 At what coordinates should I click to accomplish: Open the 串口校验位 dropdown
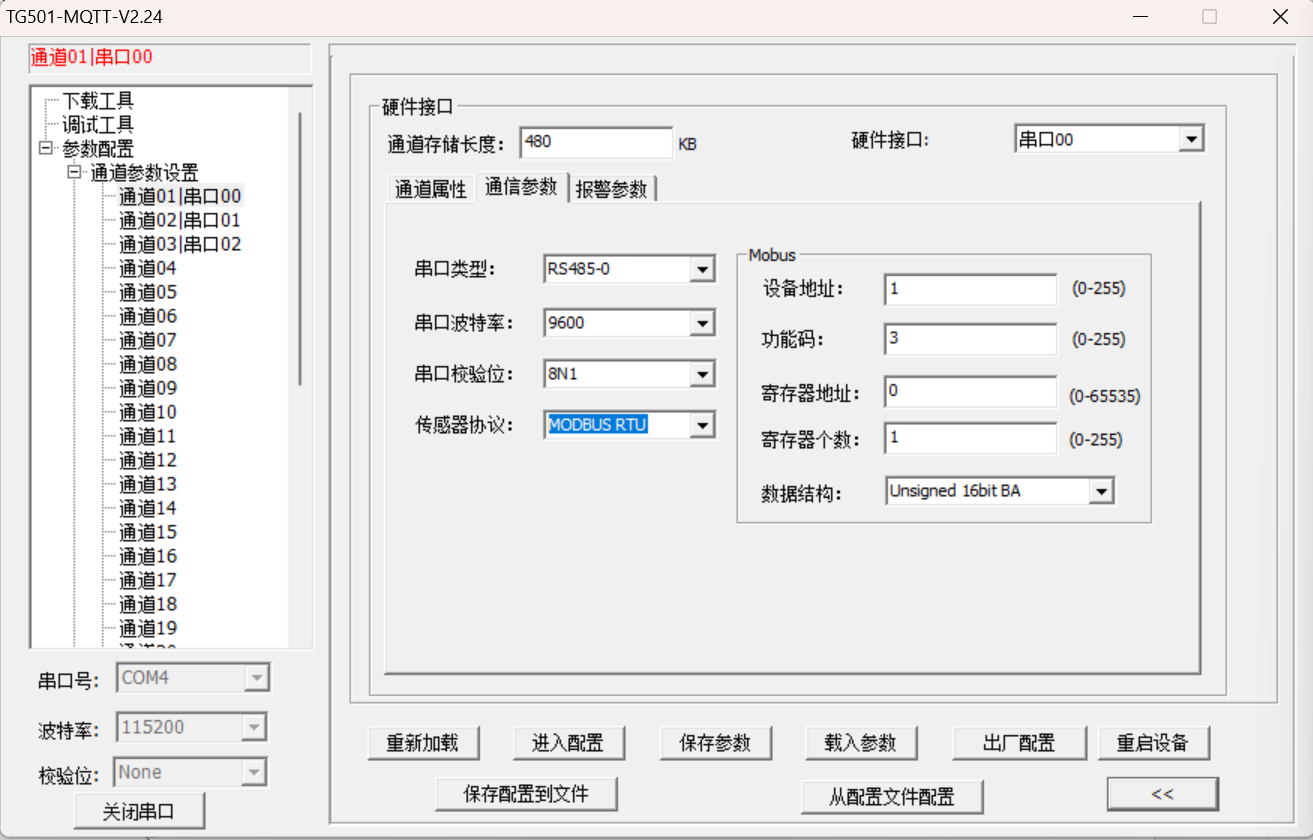click(703, 374)
